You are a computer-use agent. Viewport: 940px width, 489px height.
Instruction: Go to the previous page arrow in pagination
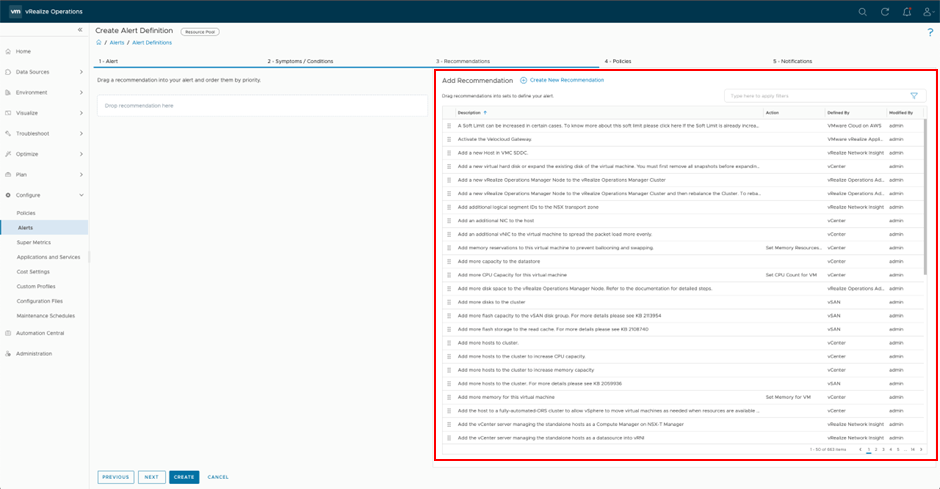[x=860, y=449]
